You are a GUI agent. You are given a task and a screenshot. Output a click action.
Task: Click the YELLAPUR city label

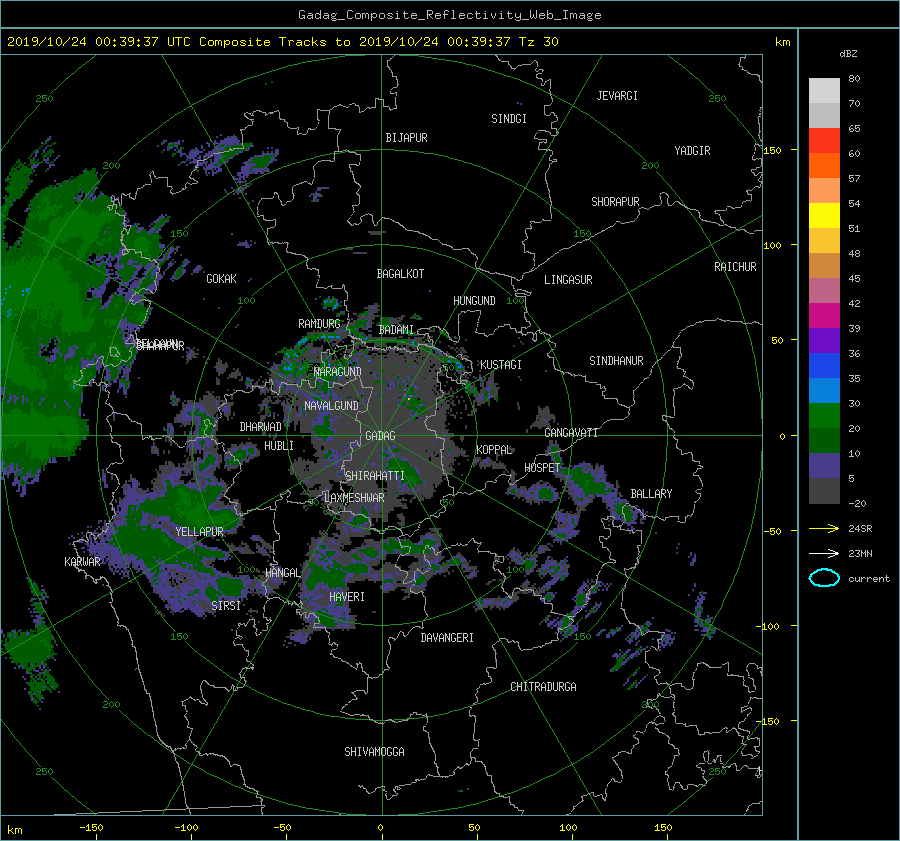click(x=199, y=532)
